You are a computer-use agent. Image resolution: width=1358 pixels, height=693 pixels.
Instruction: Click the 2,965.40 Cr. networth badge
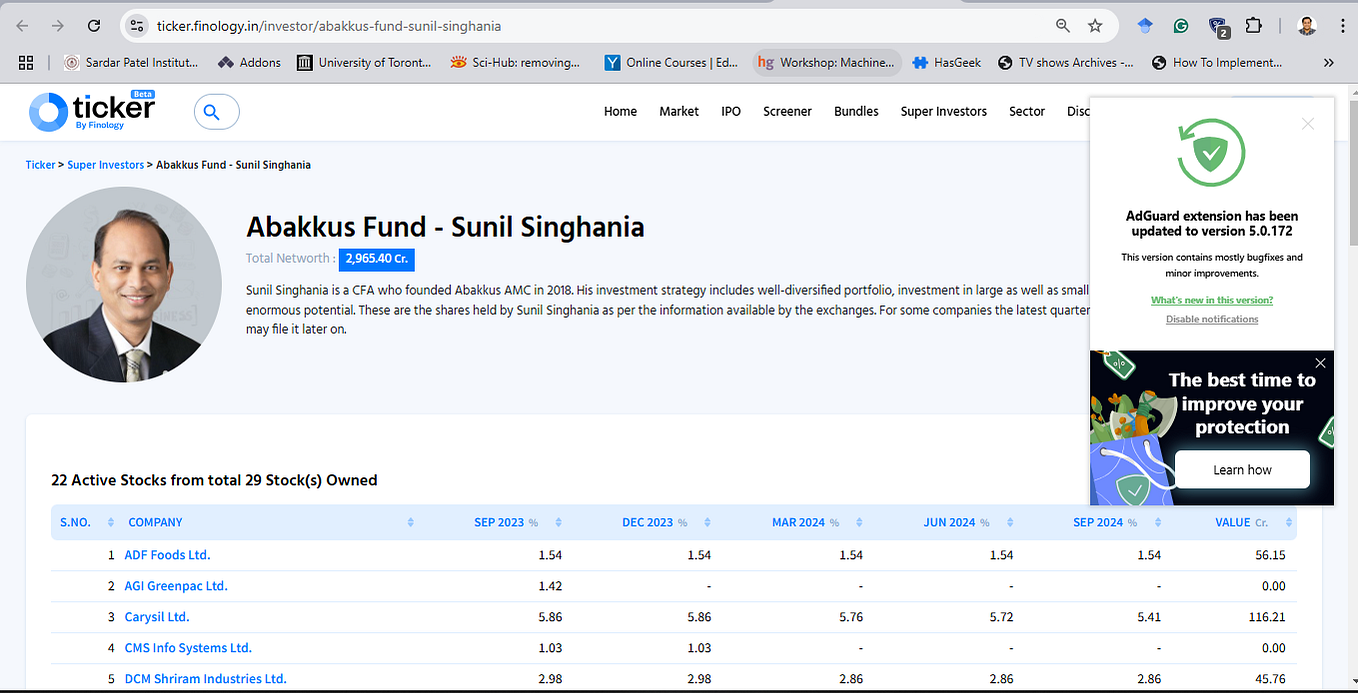coord(377,259)
